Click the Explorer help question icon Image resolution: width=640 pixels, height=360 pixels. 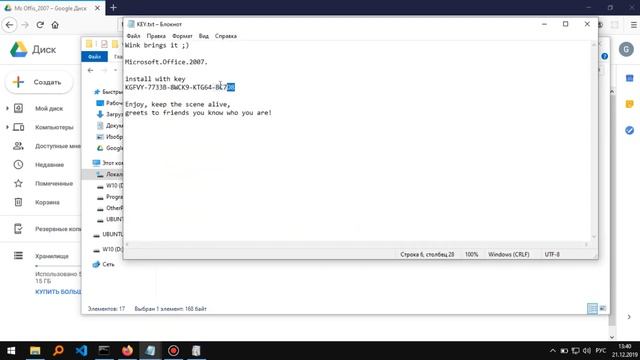pos(604,56)
